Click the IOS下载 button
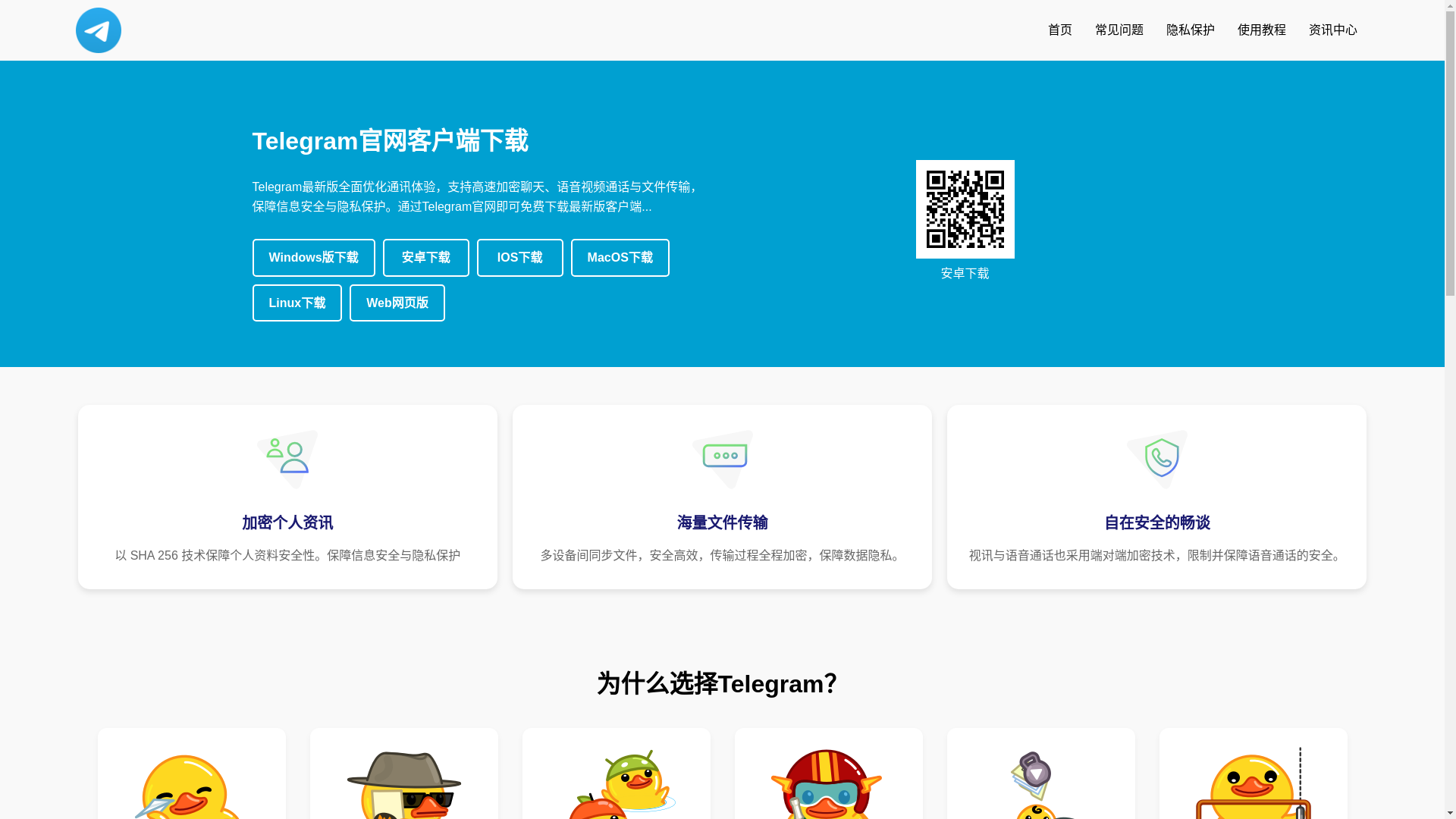 coord(520,258)
